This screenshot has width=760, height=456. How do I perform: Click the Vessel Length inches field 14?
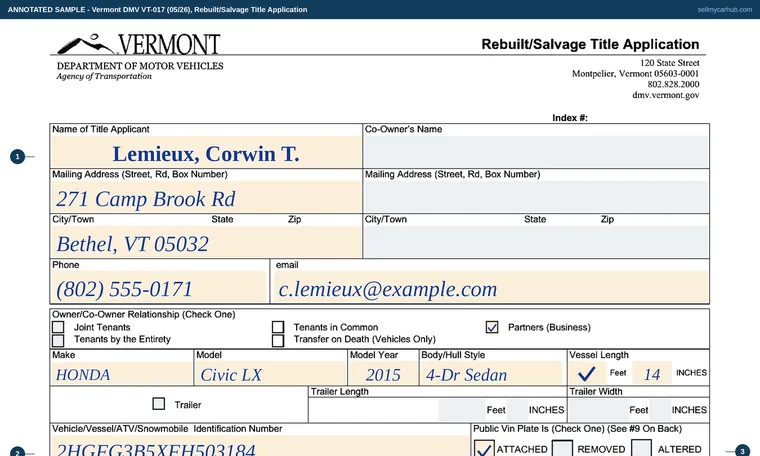(x=652, y=373)
